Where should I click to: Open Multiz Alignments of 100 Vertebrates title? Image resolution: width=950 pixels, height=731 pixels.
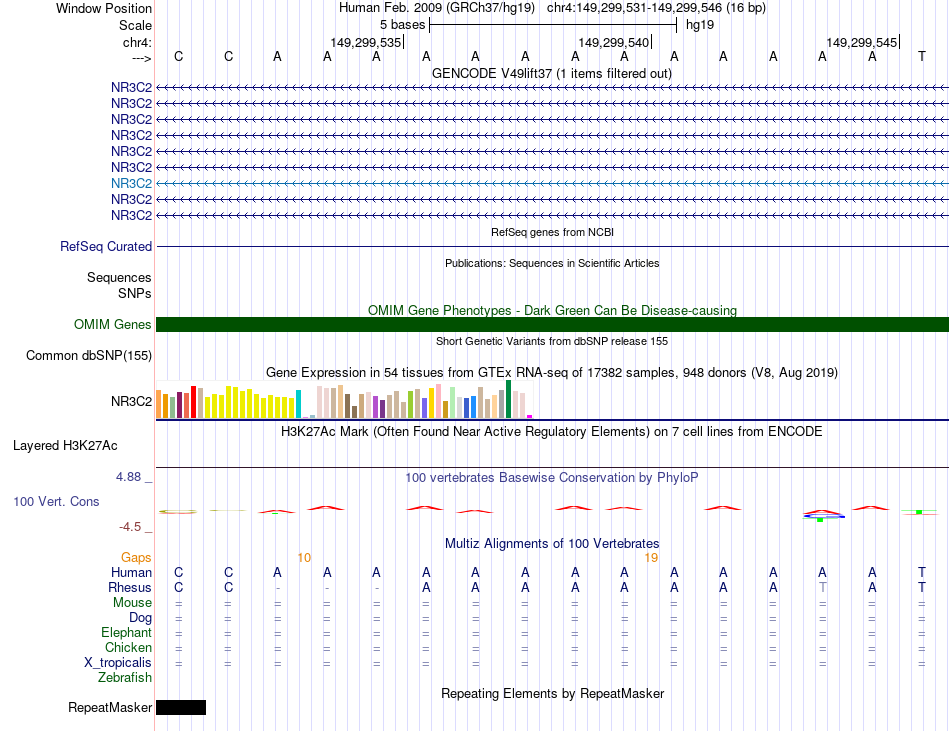552,543
